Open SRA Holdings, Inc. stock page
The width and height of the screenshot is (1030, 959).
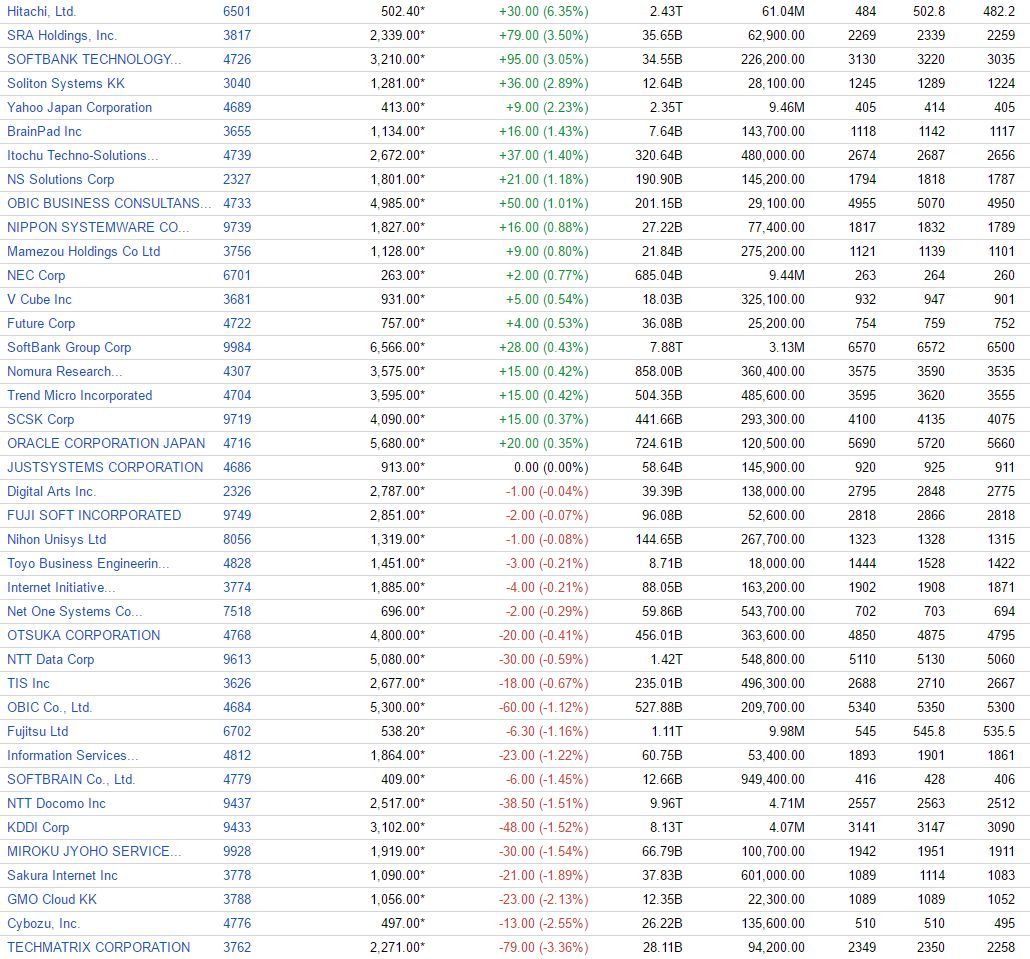[x=62, y=35]
